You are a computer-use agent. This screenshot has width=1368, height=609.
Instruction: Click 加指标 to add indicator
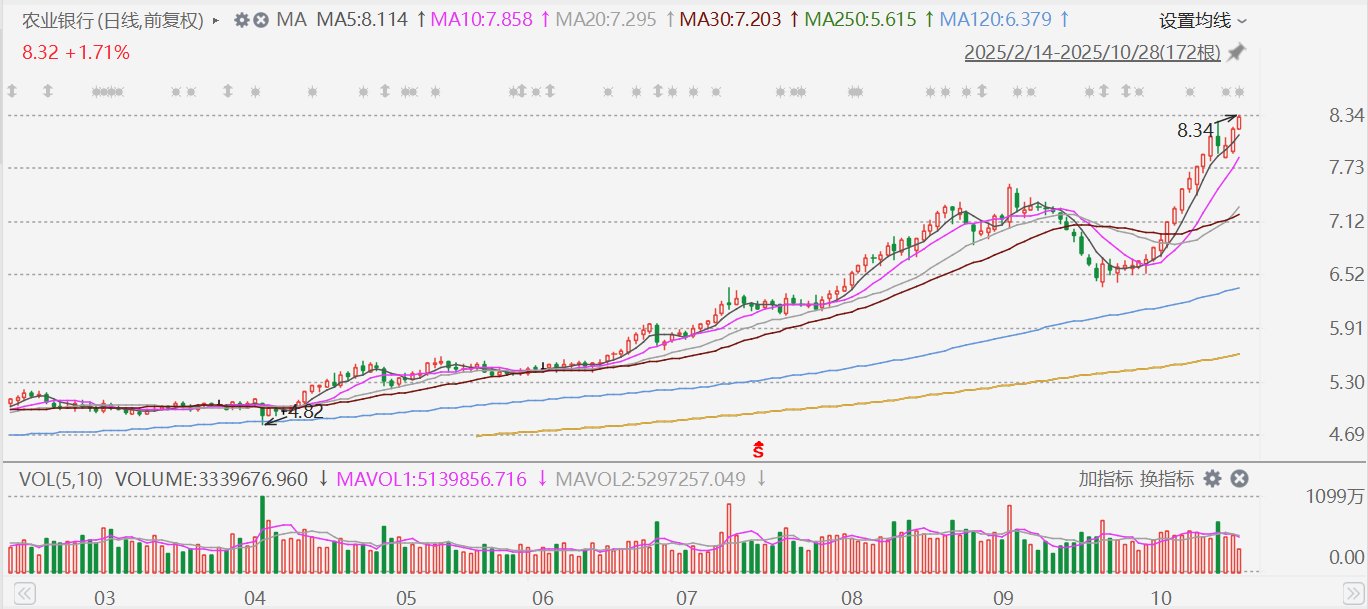(1103, 479)
